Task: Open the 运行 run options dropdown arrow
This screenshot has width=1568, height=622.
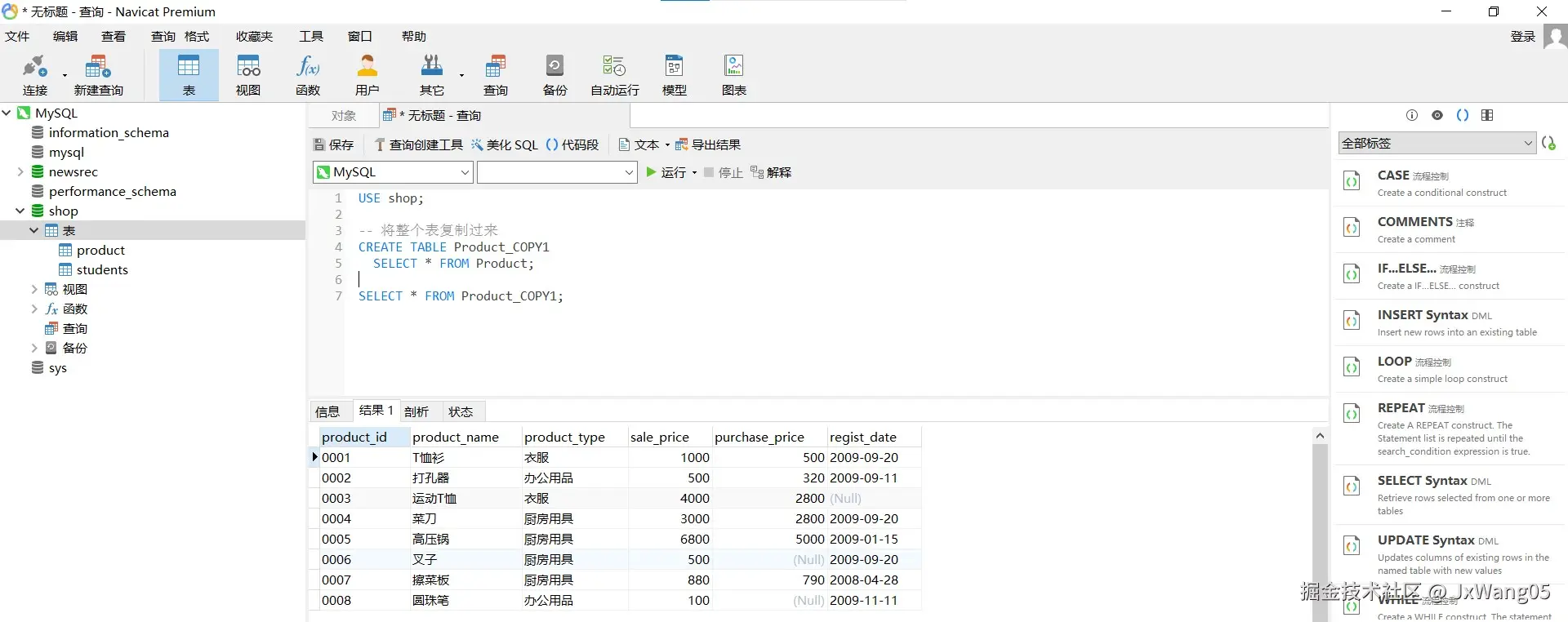Action: coord(694,172)
